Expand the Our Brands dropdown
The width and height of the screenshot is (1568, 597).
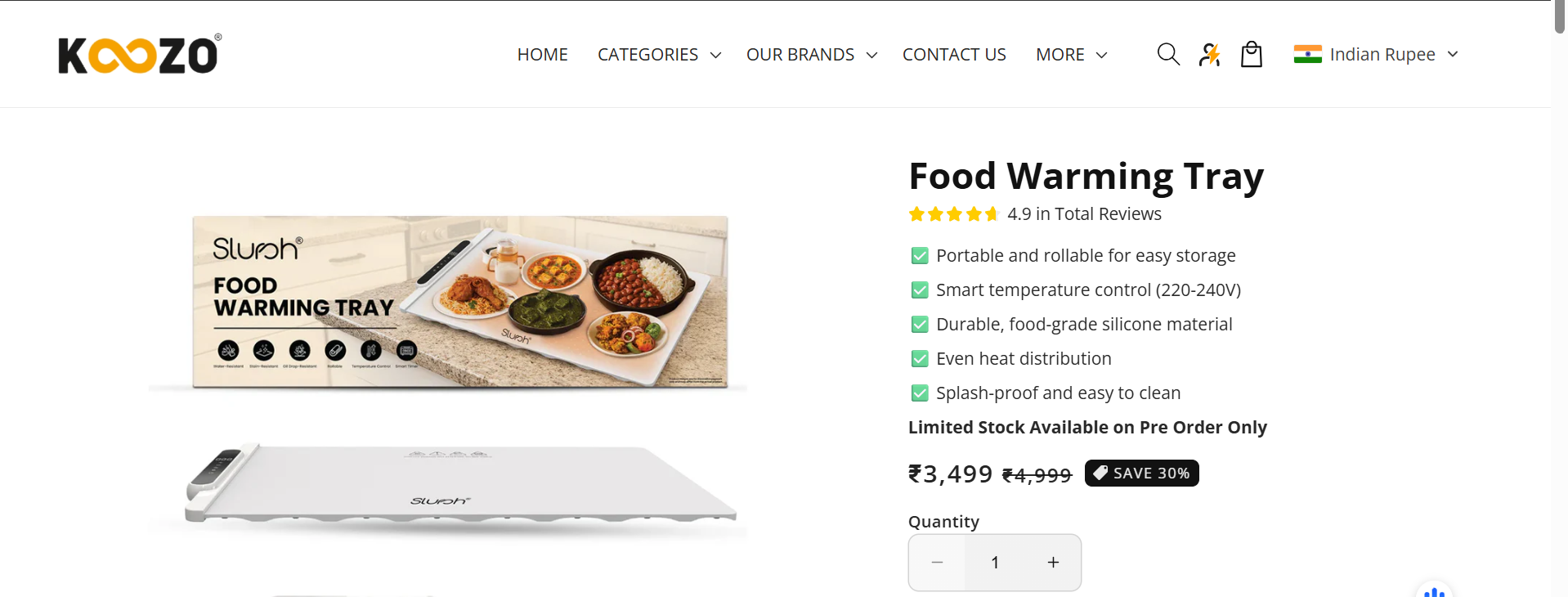click(811, 55)
